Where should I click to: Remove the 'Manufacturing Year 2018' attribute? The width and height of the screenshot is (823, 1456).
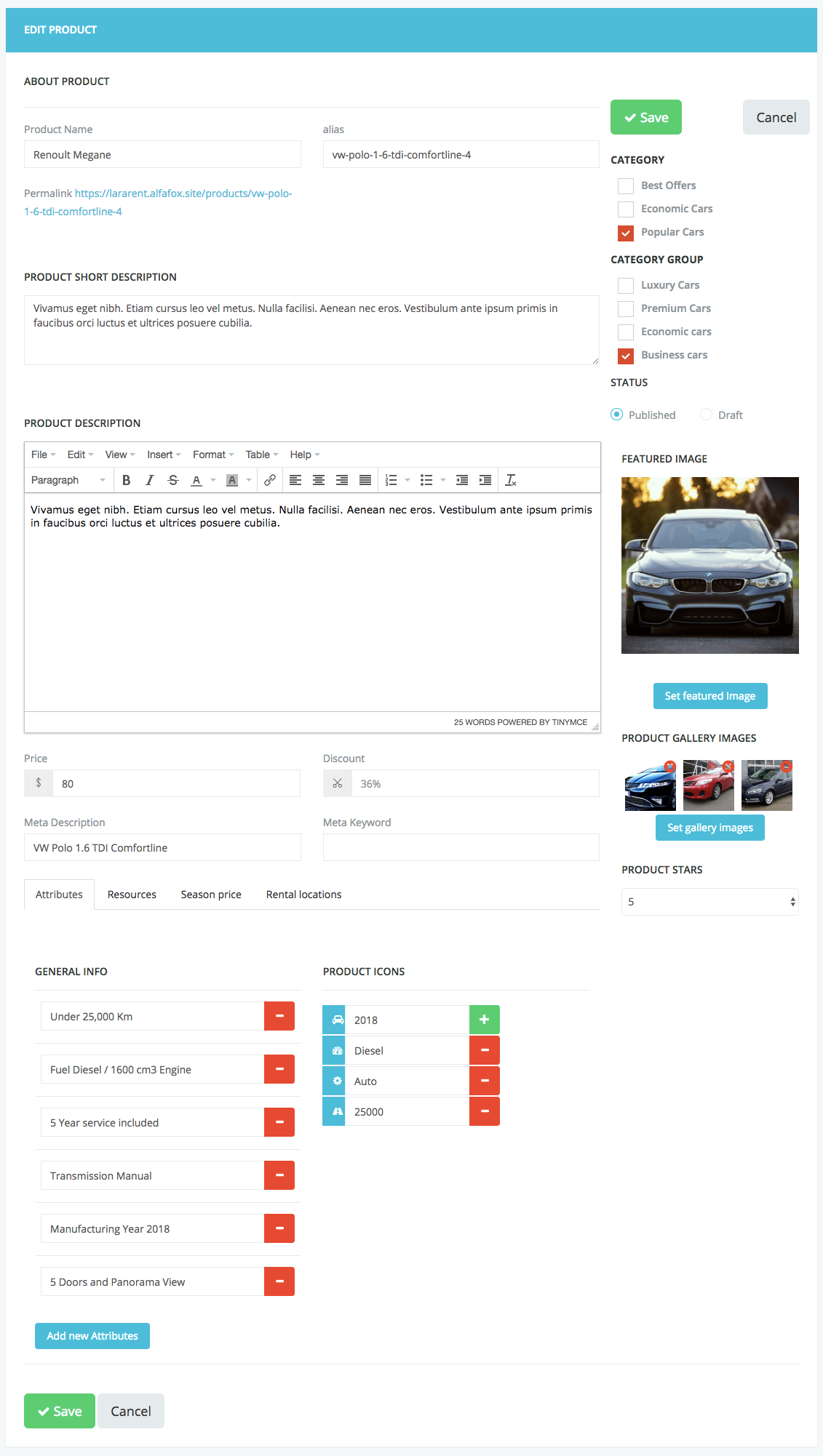point(279,1228)
